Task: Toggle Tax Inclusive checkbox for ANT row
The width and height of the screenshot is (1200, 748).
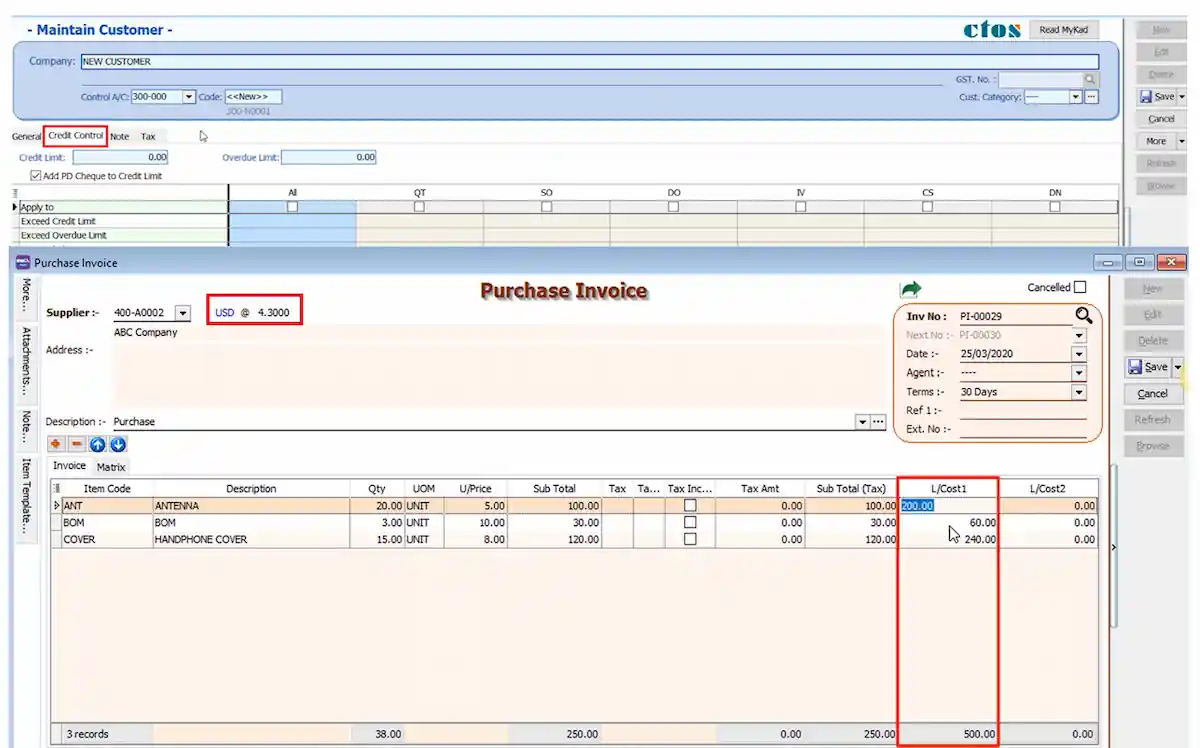Action: [690, 506]
